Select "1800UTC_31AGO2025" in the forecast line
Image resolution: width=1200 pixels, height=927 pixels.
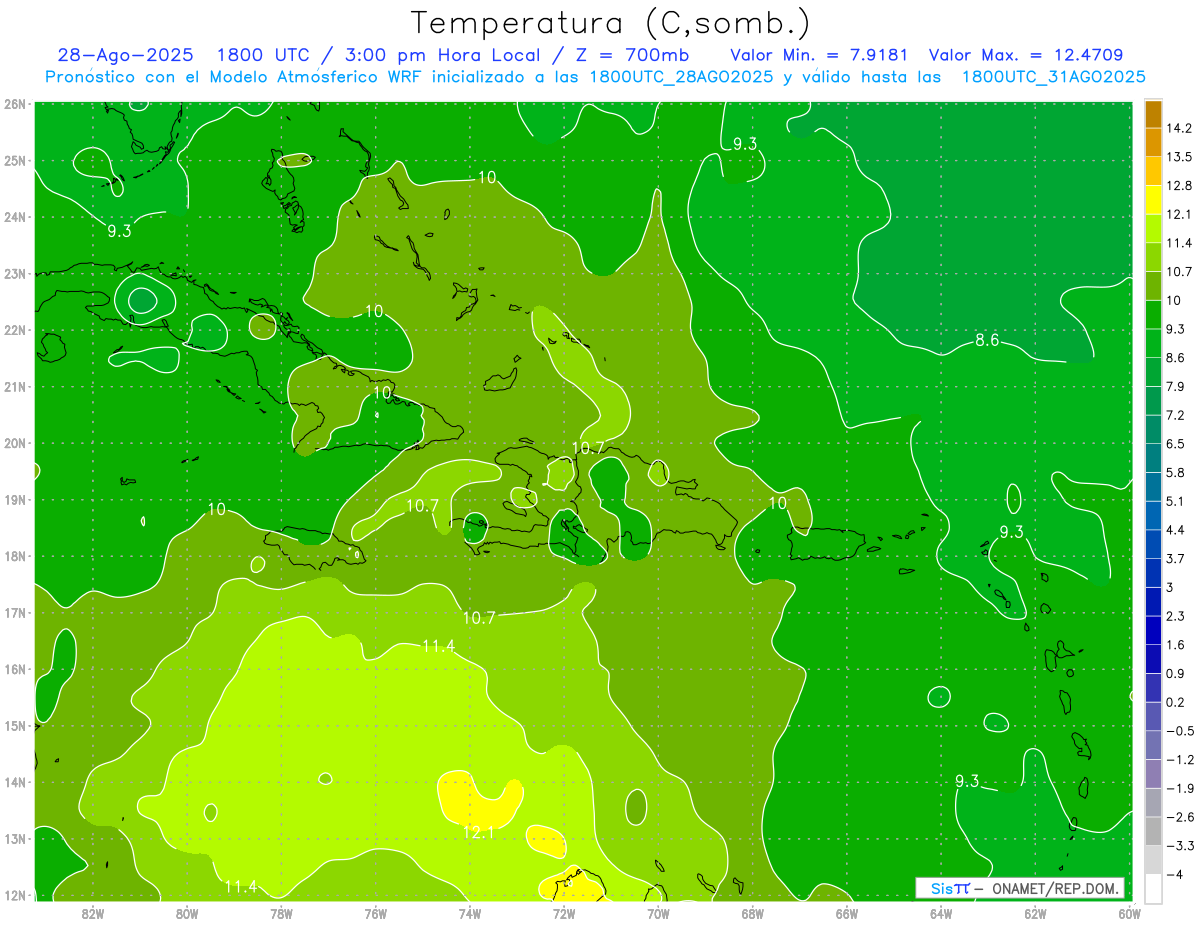[x=1053, y=77]
